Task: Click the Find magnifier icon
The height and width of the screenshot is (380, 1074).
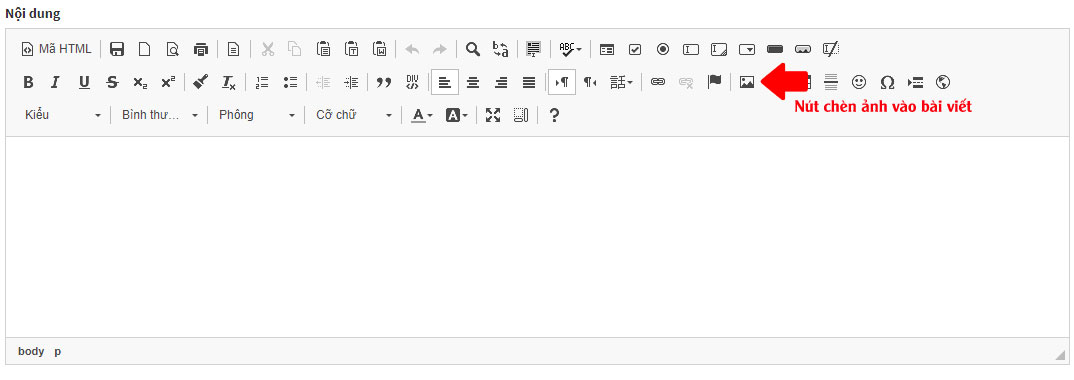Action: [x=473, y=49]
